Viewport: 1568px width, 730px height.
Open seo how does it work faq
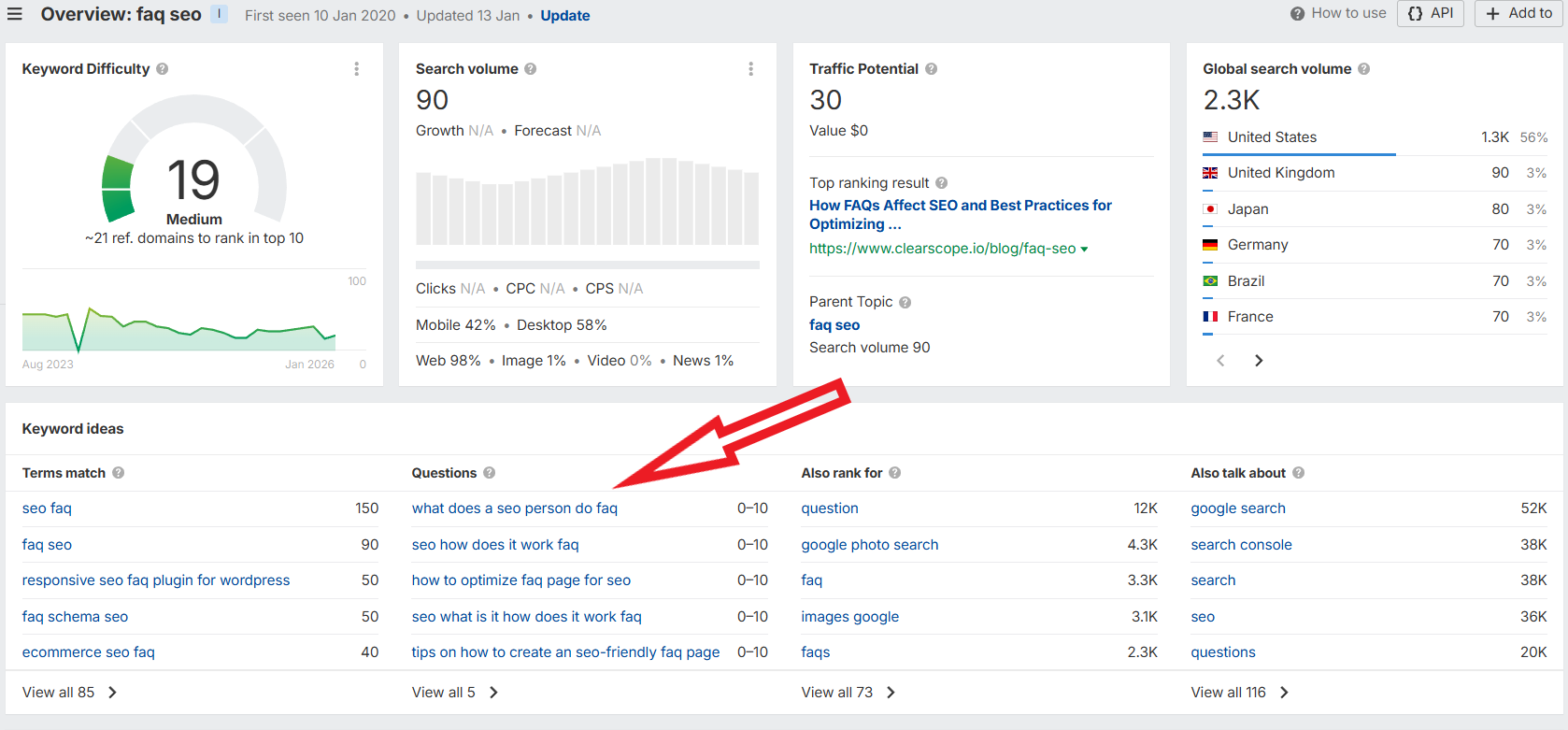495,545
